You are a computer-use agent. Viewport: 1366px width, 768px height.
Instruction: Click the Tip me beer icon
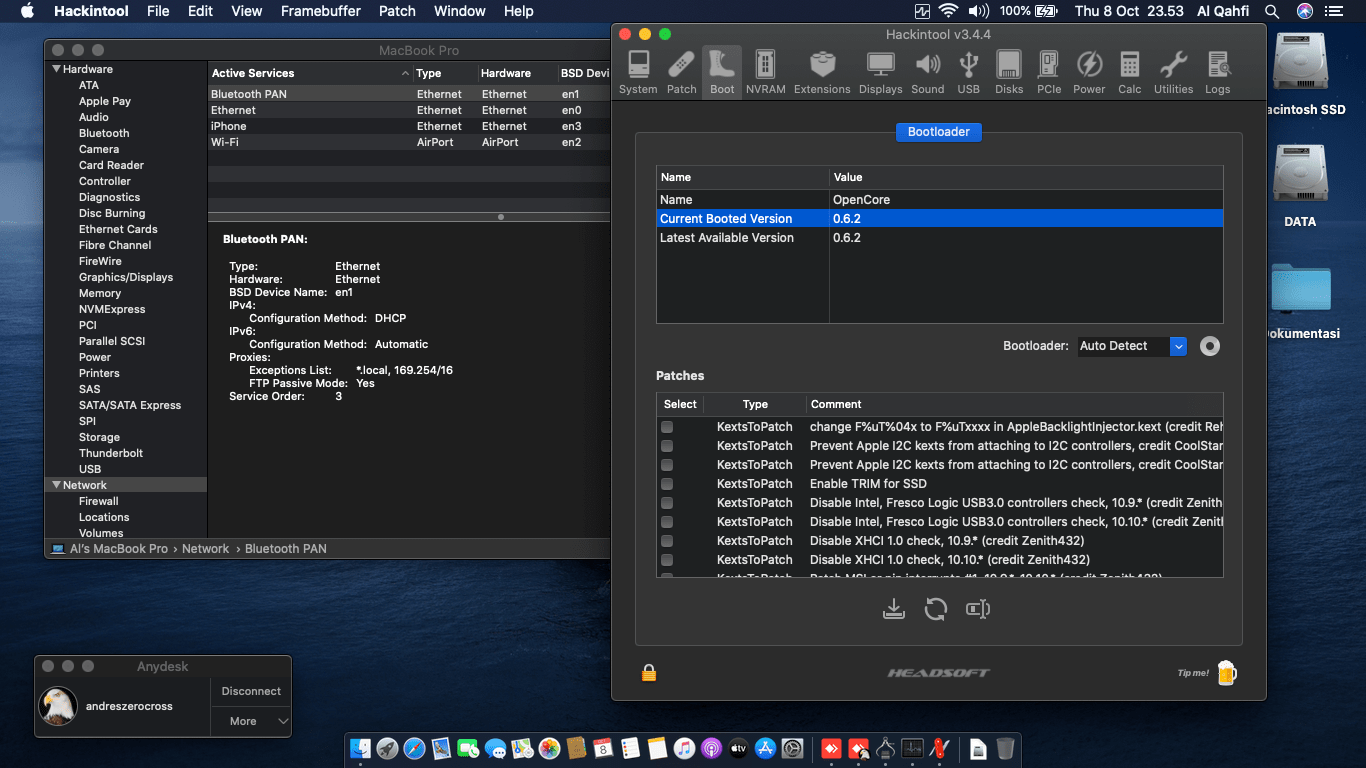pos(1226,673)
